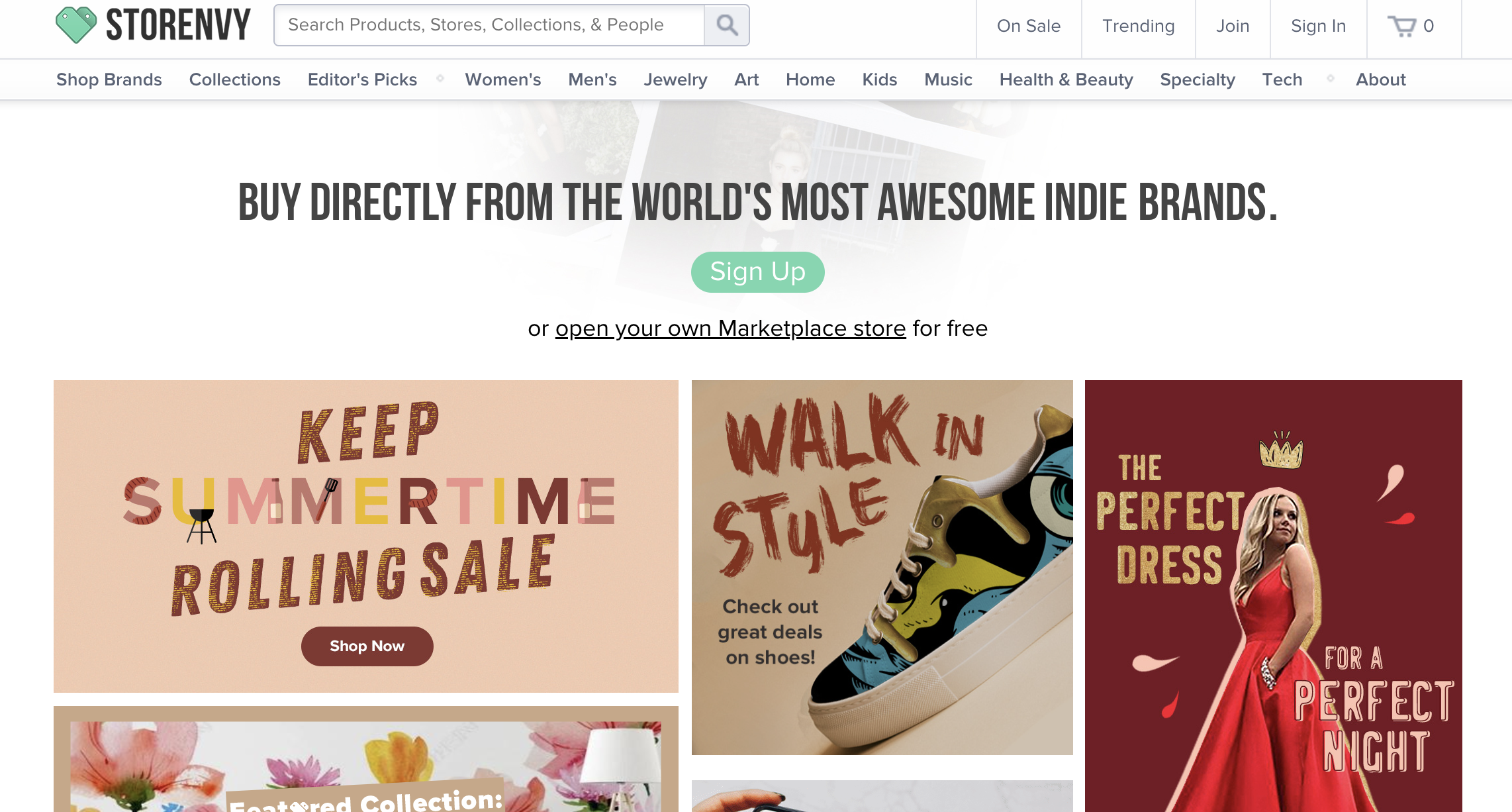Navigate to Health & Beauty category
1512x812 pixels.
[1066, 79]
